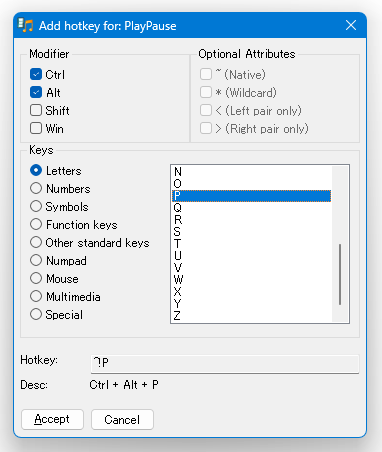Screen dimensions: 382x452
Task: Enable the Shift modifier checkbox
Action: pyautogui.click(x=36, y=110)
